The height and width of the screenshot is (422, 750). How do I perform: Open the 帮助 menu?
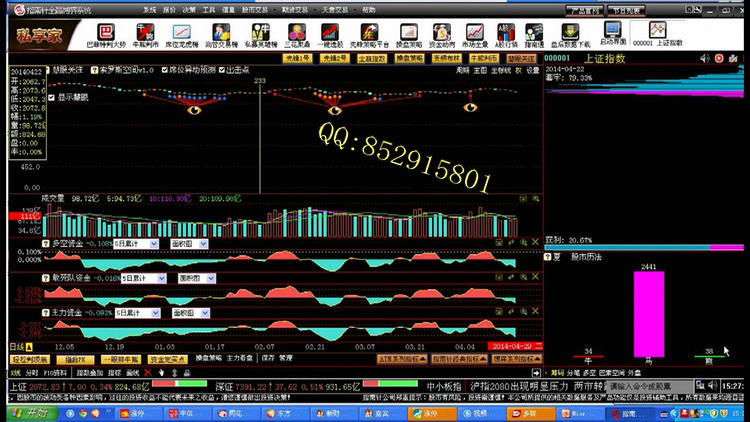tap(369, 8)
